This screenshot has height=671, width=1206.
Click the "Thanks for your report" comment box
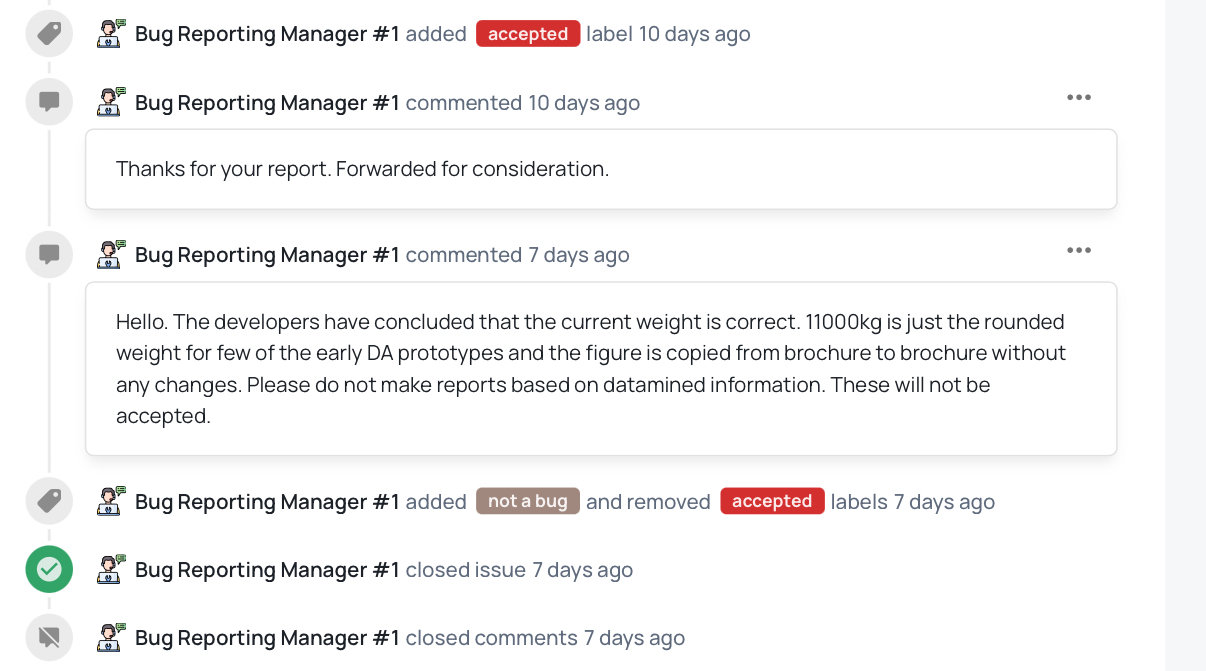[600, 169]
